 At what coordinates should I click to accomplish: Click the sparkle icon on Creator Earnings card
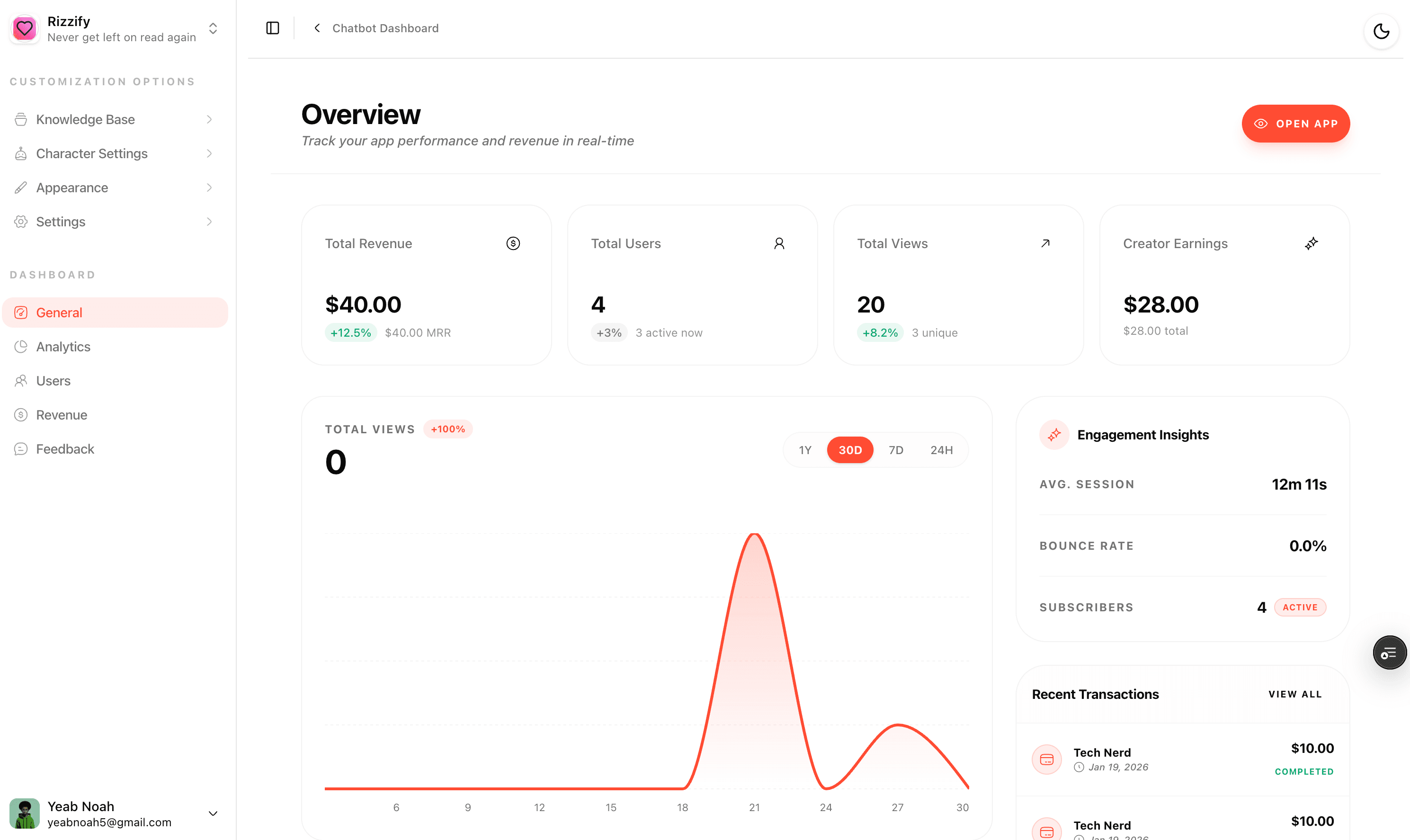click(1312, 243)
